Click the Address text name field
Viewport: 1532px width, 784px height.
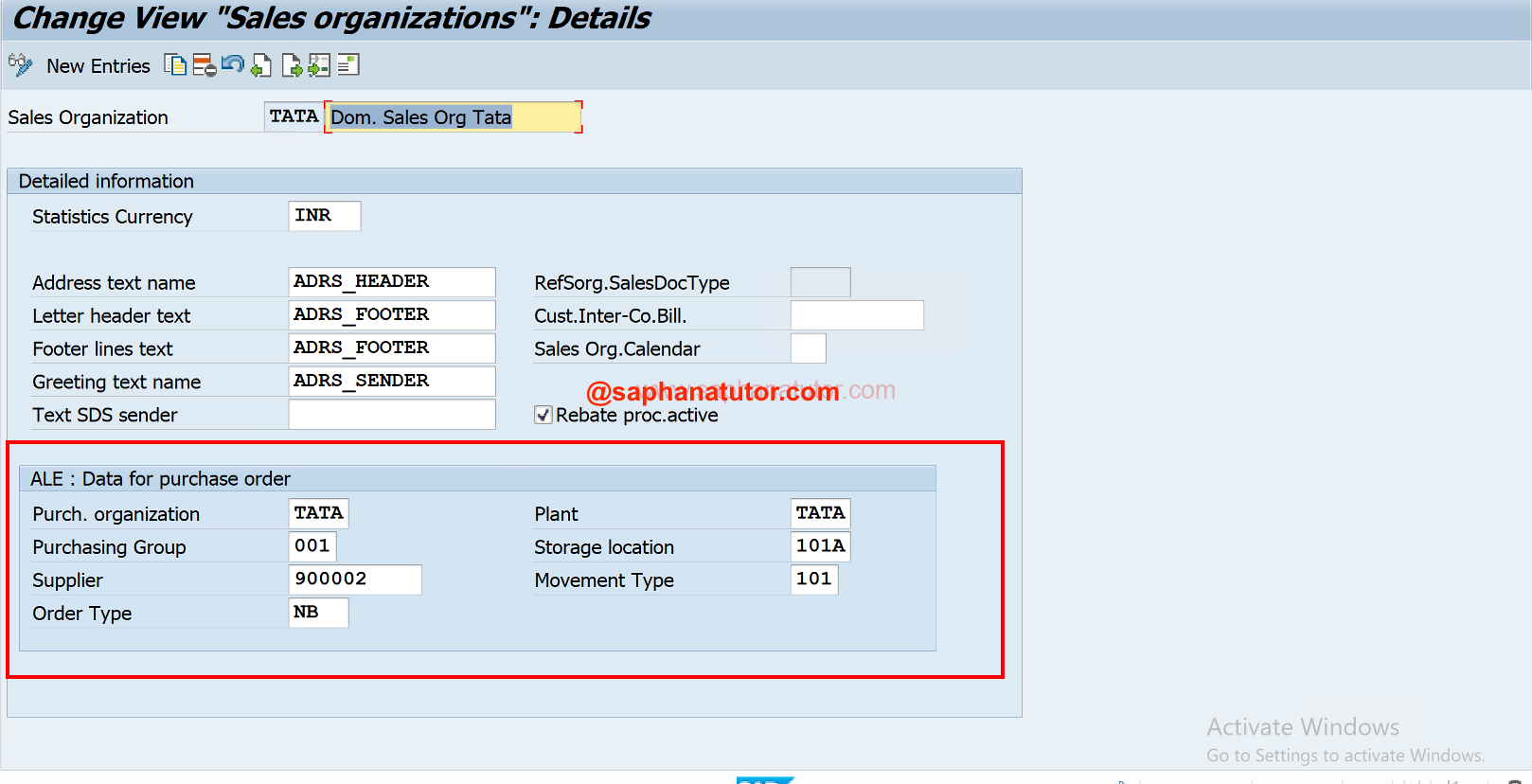392,282
